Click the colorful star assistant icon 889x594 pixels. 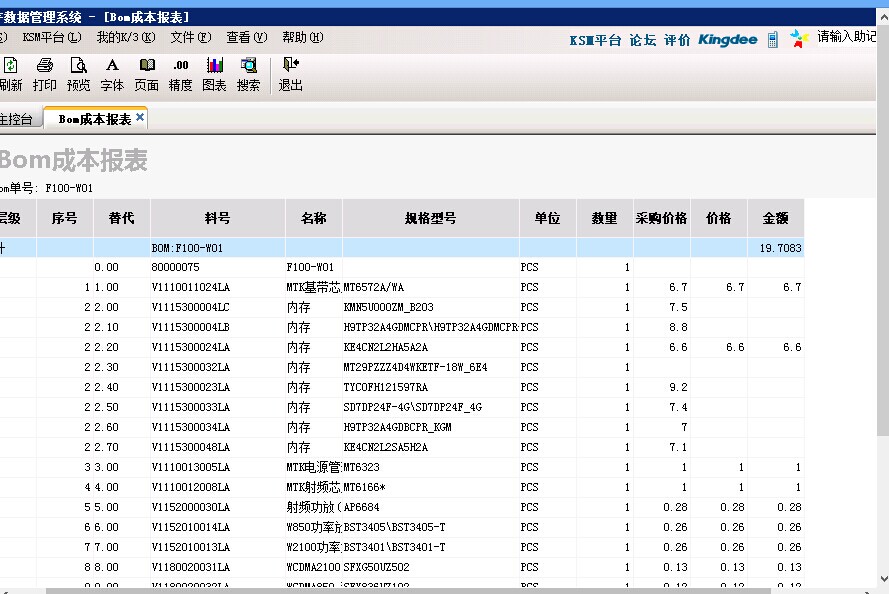pos(799,39)
